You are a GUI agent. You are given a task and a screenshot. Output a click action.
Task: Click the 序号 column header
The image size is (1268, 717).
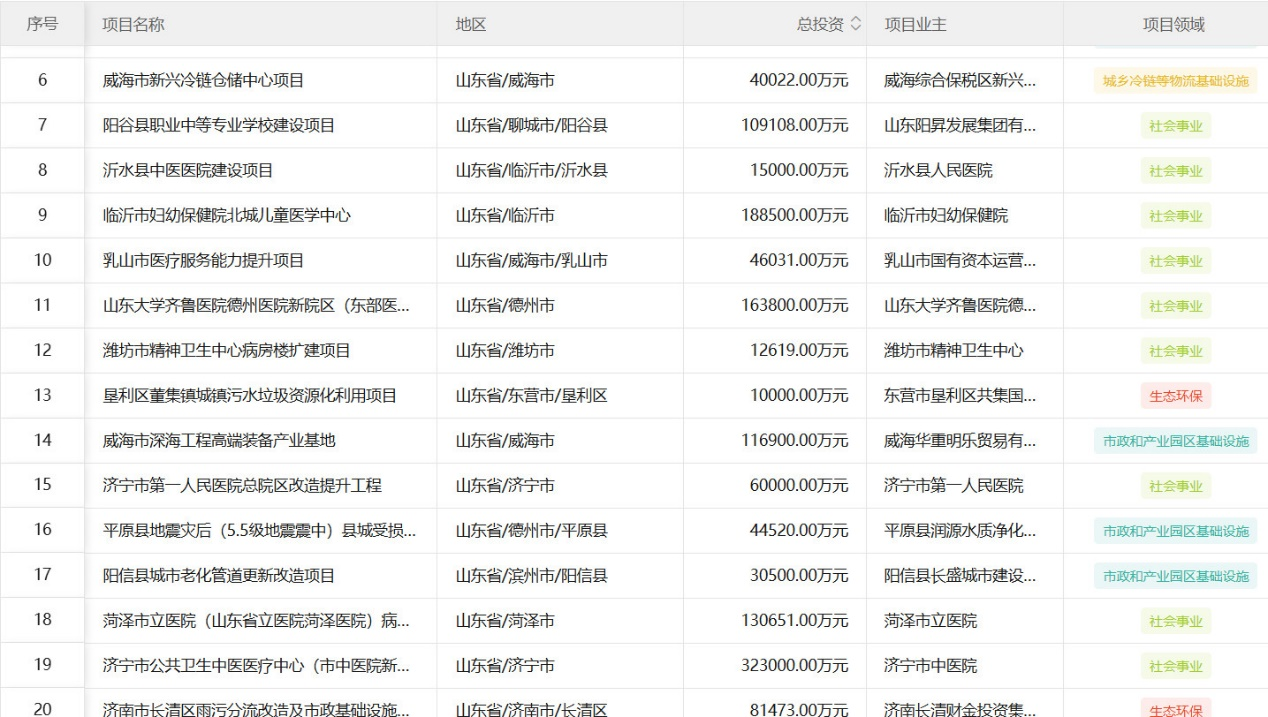click(x=42, y=25)
